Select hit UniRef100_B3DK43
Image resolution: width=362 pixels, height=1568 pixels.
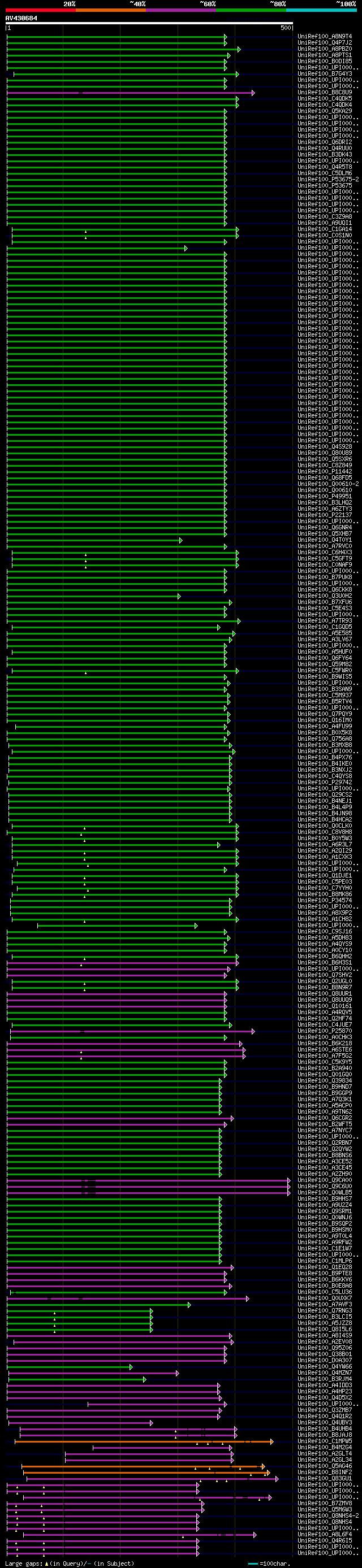point(325,155)
